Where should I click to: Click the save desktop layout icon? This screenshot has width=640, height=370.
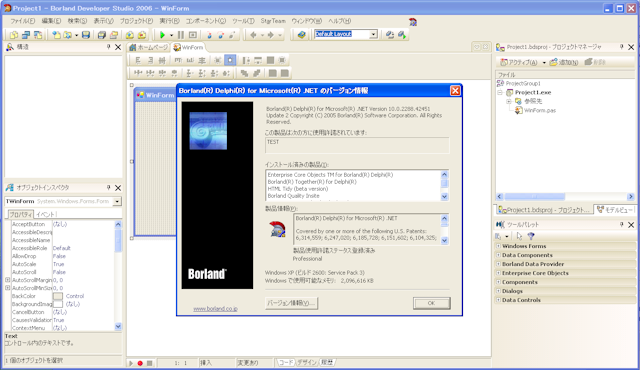click(390, 35)
